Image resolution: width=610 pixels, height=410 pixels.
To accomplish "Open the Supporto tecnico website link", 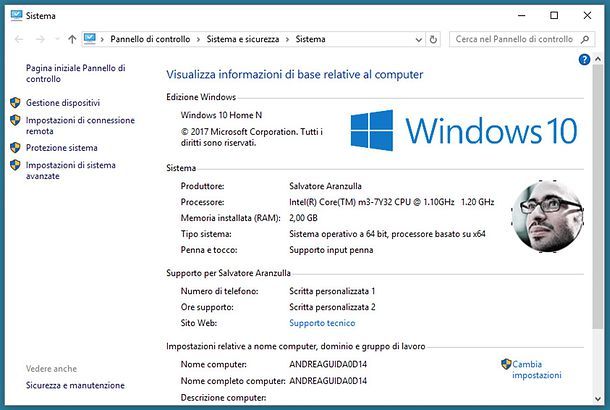I will [322, 323].
